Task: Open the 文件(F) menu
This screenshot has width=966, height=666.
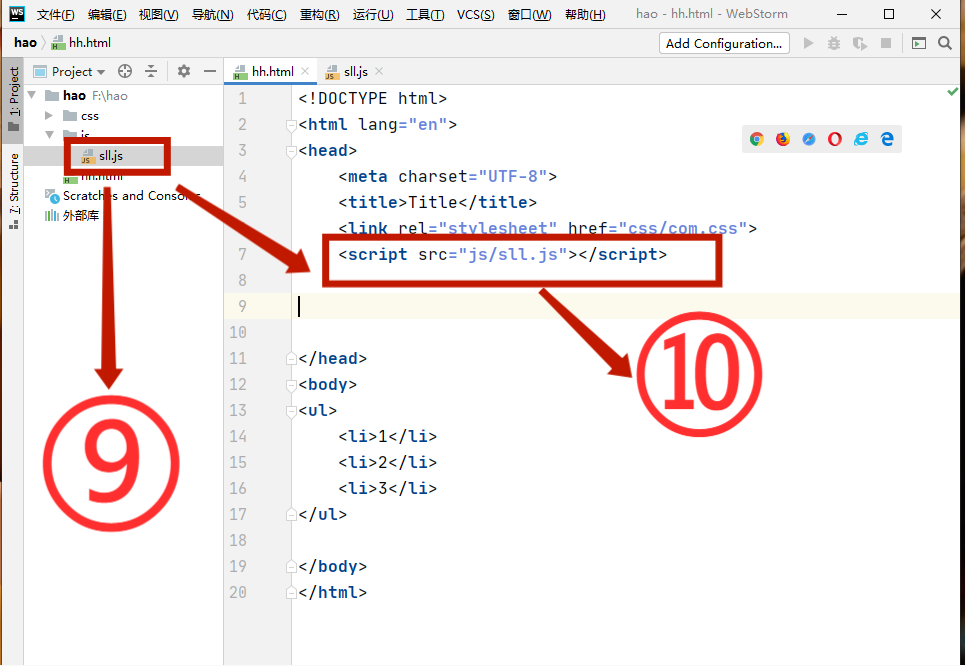Action: [x=55, y=14]
